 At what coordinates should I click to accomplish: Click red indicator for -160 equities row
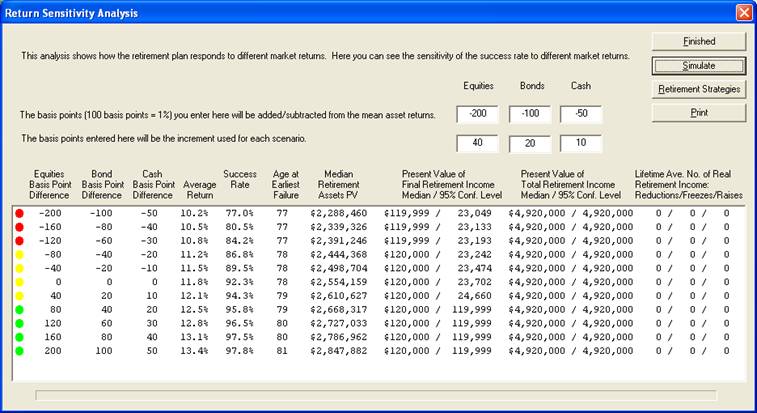point(19,227)
